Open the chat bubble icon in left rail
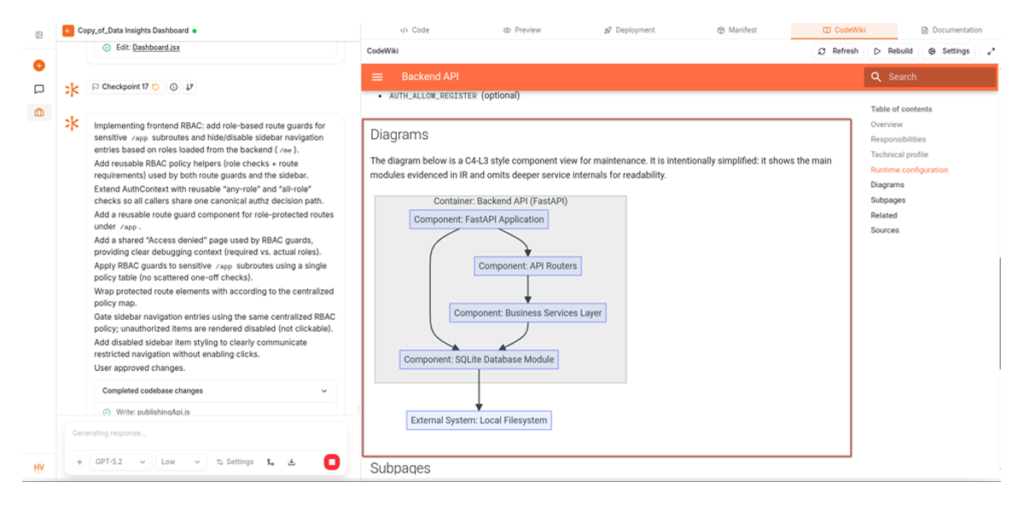1024x505 pixels. [39, 89]
